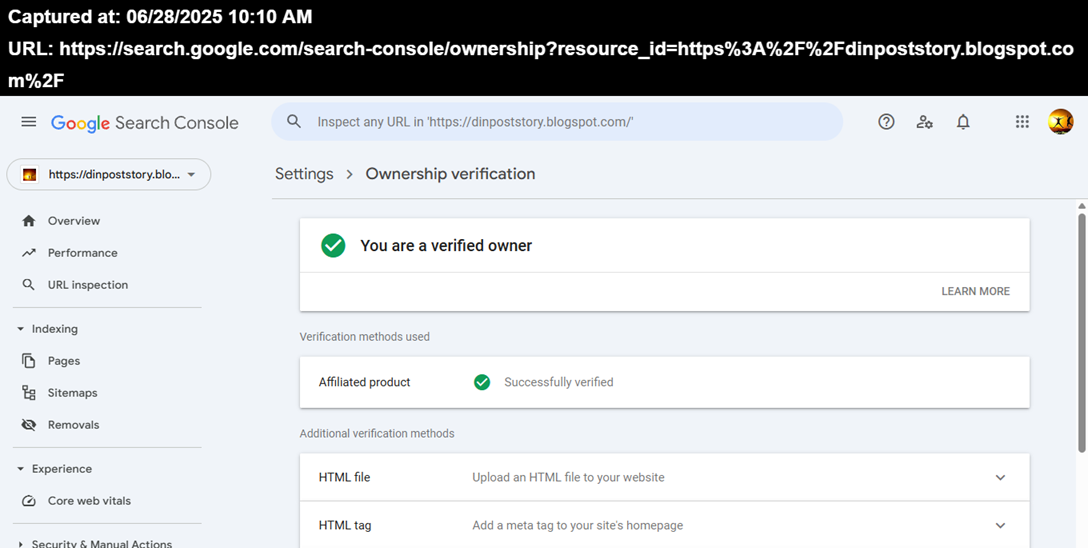Open the property selector dropdown
The width and height of the screenshot is (1088, 548).
click(108, 175)
